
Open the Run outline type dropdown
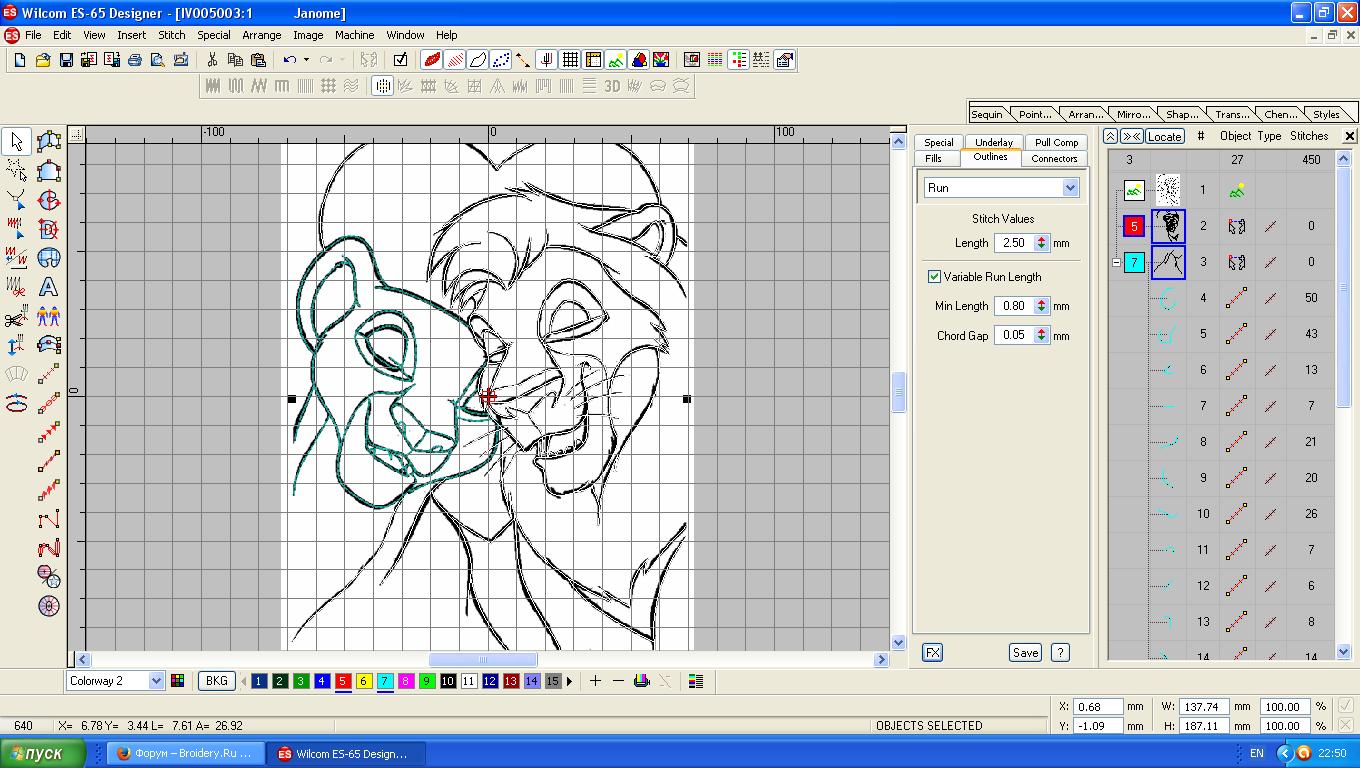tap(1070, 188)
